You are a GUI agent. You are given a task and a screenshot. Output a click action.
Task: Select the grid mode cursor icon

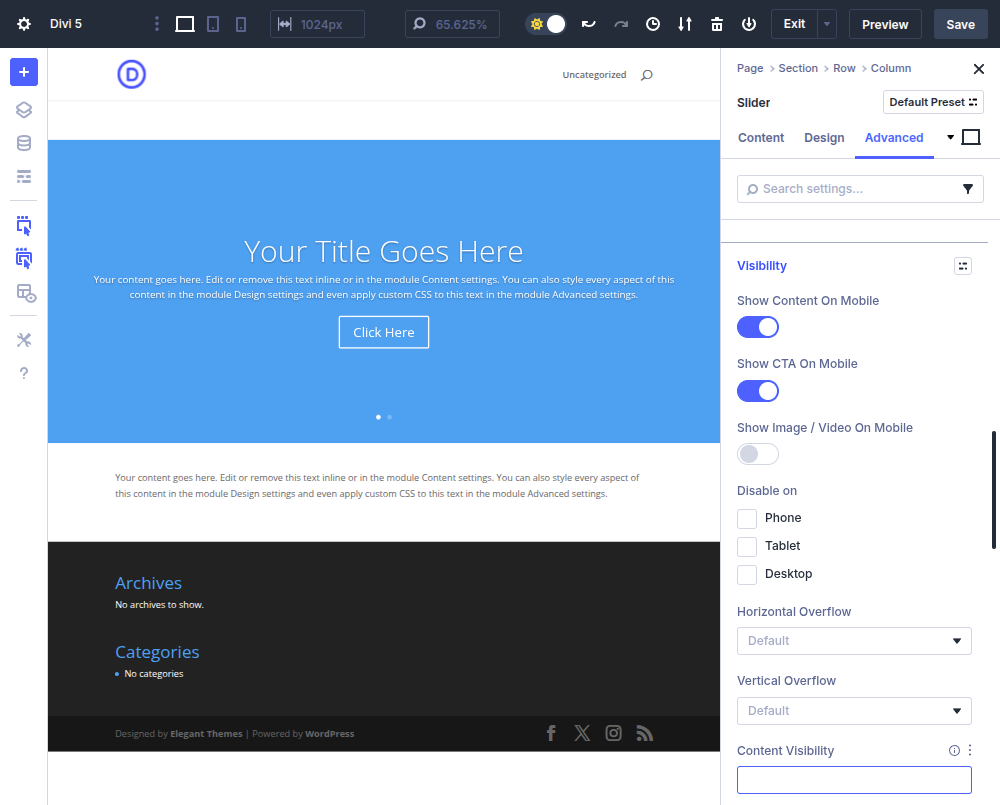[x=24, y=258]
